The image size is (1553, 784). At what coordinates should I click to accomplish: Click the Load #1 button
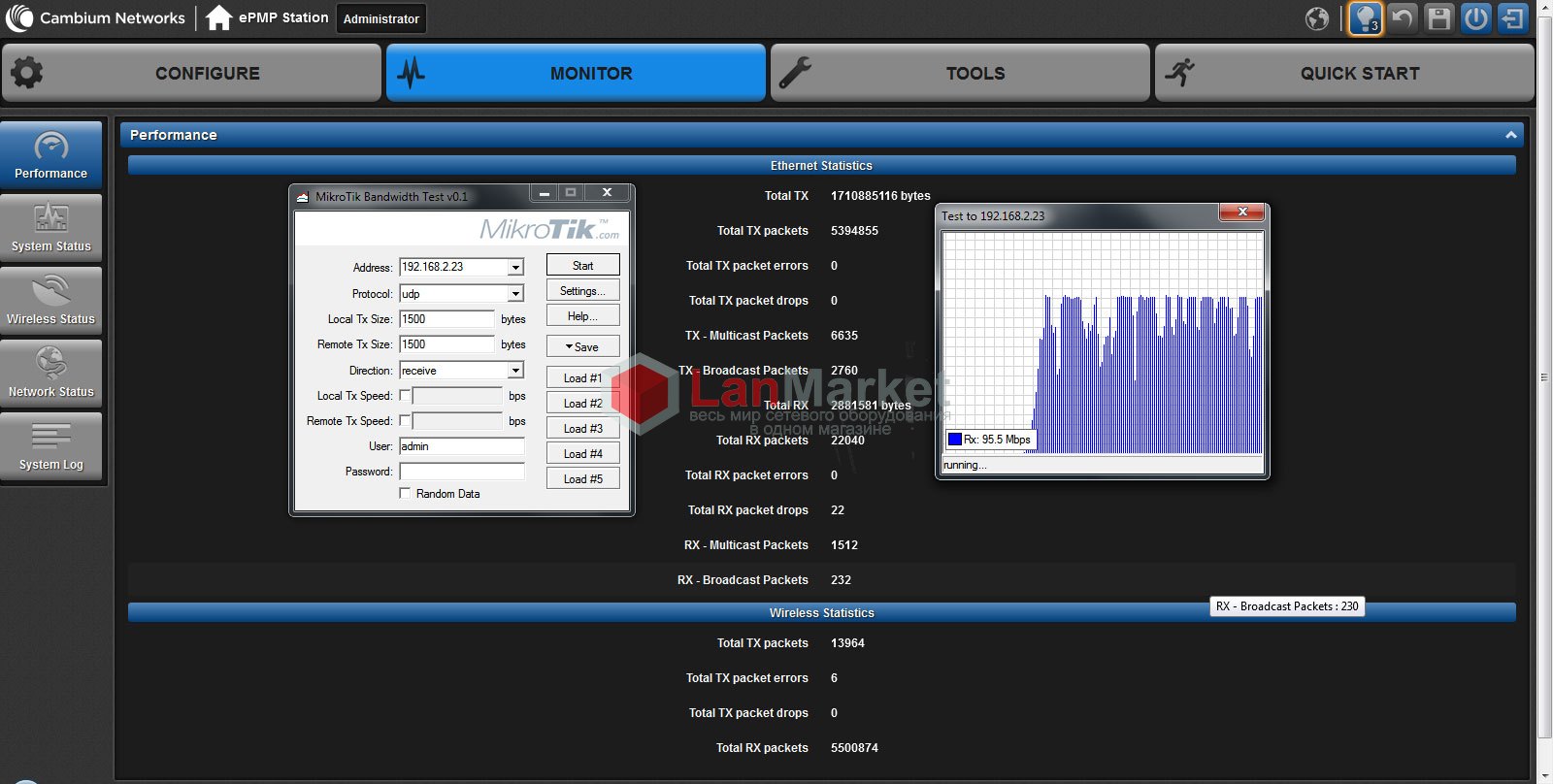click(x=582, y=377)
